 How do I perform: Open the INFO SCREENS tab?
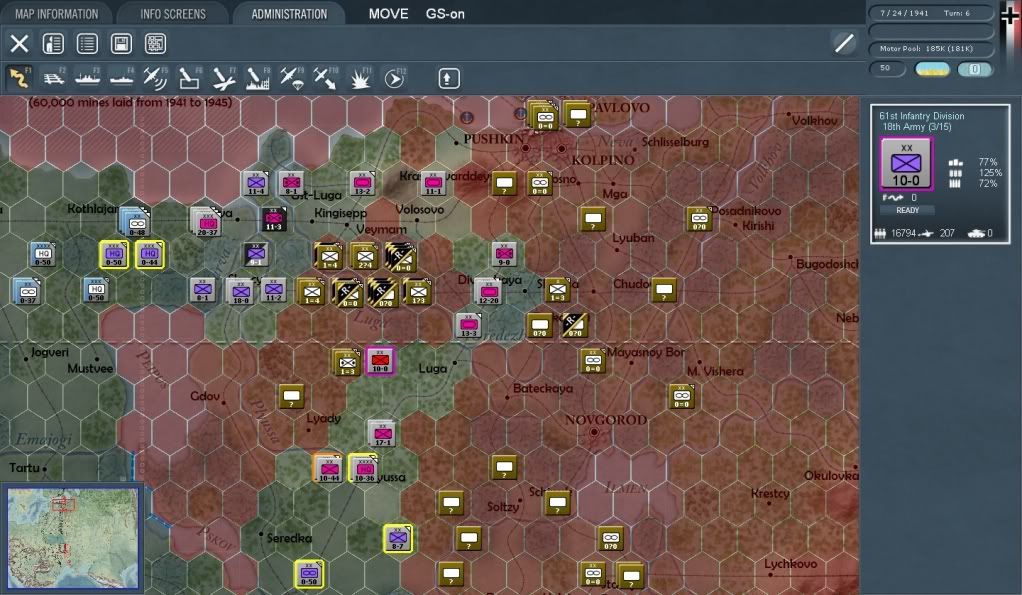point(173,14)
